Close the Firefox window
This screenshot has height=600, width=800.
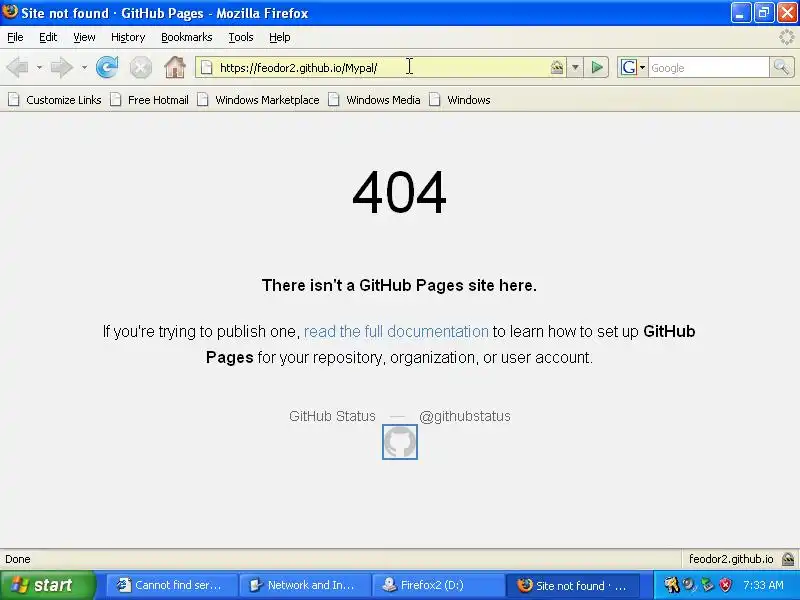(787, 13)
